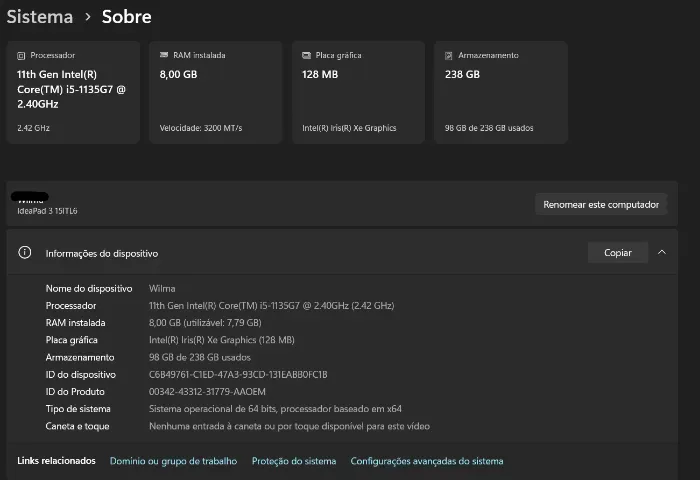Click the ID do dispositivo label
Screen dimensions: 700x480
80,375
